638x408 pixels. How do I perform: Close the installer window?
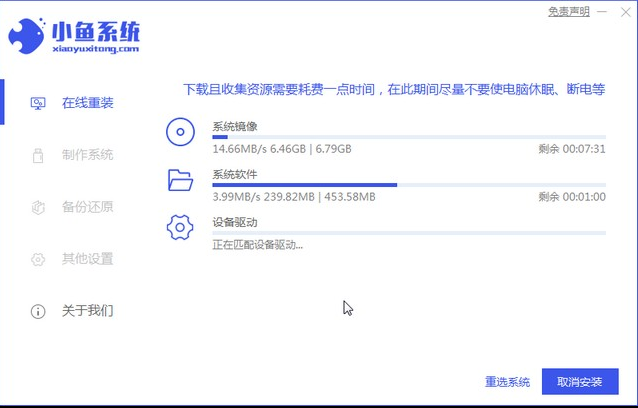click(625, 12)
